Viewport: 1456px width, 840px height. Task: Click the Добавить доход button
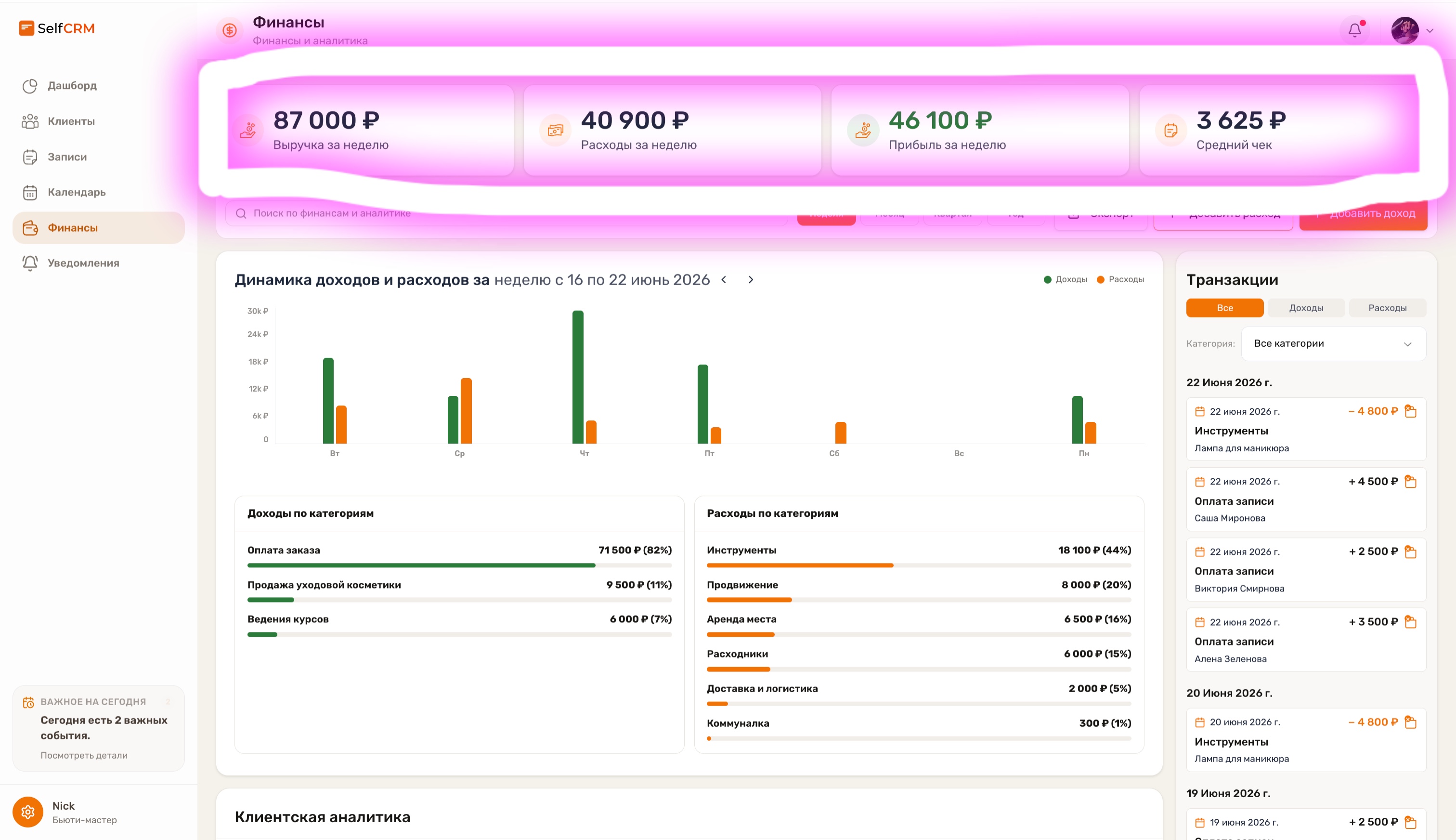(1364, 213)
